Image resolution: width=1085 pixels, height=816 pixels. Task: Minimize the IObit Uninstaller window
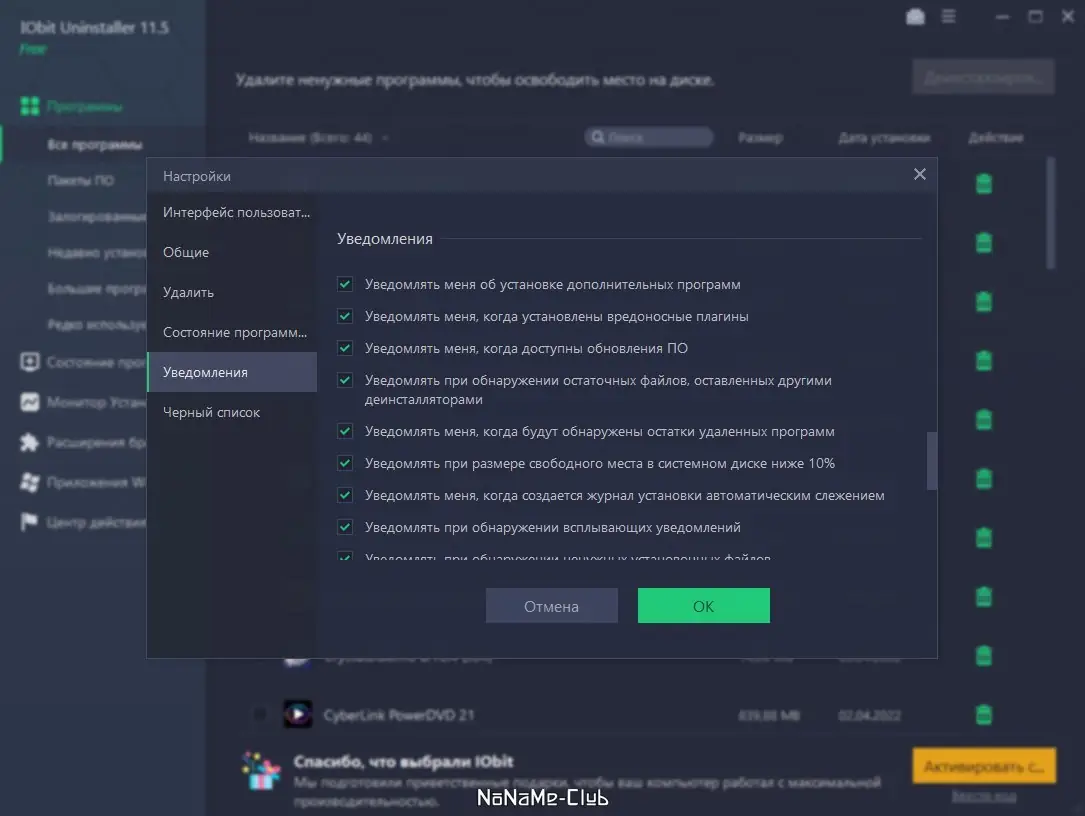1002,17
